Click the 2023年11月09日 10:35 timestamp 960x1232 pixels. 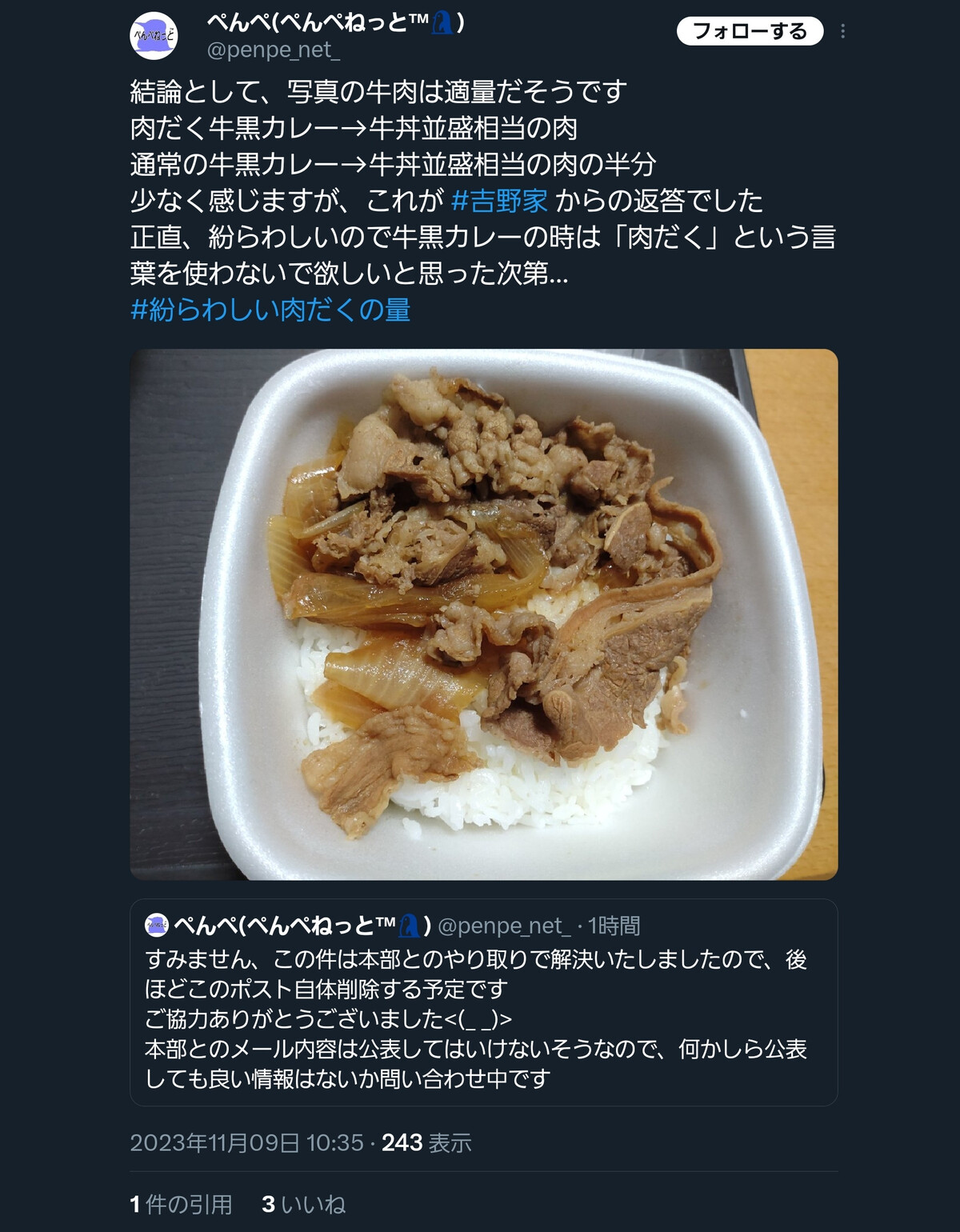click(x=247, y=1142)
